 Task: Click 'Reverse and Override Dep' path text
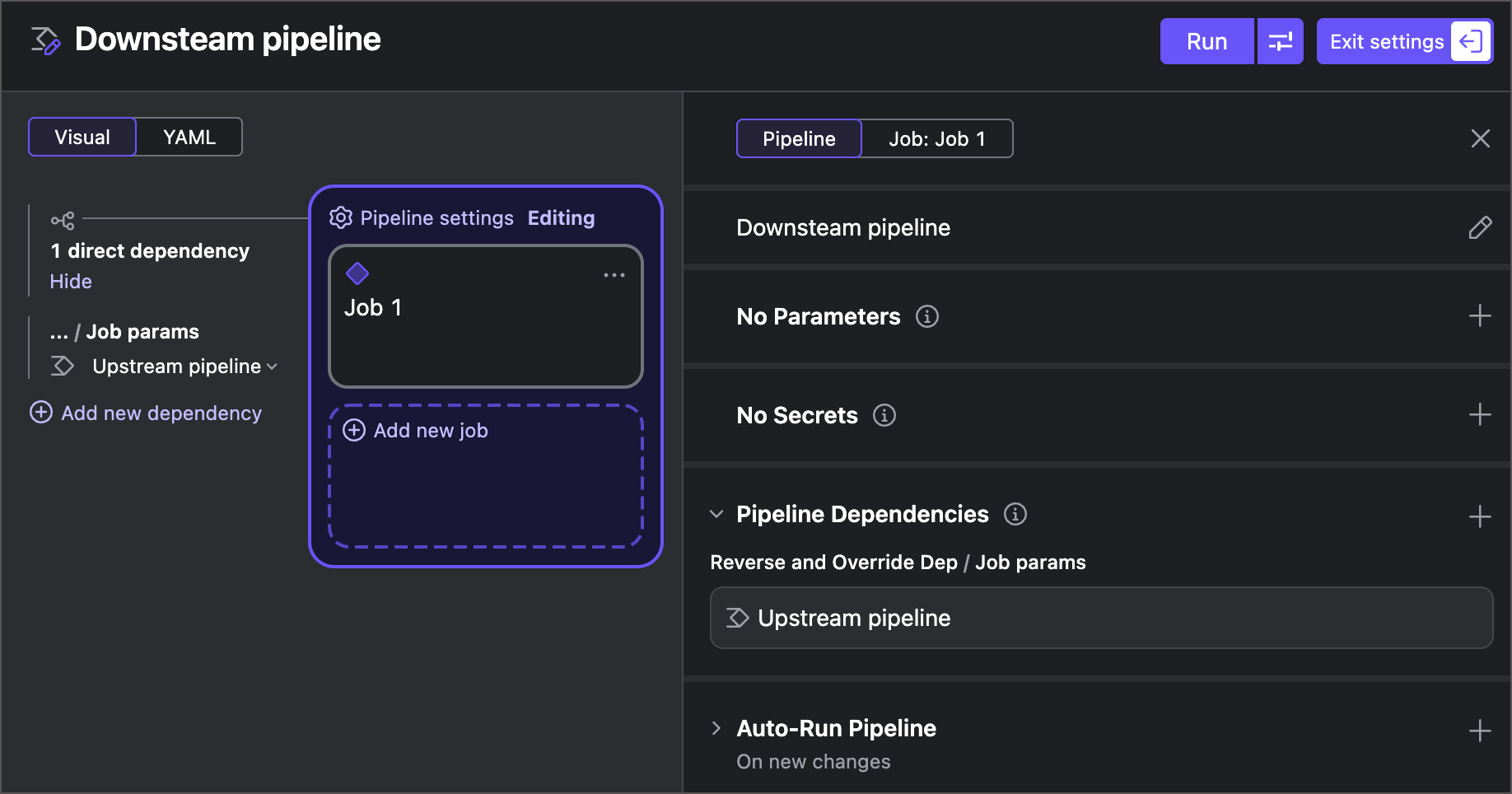coord(833,562)
